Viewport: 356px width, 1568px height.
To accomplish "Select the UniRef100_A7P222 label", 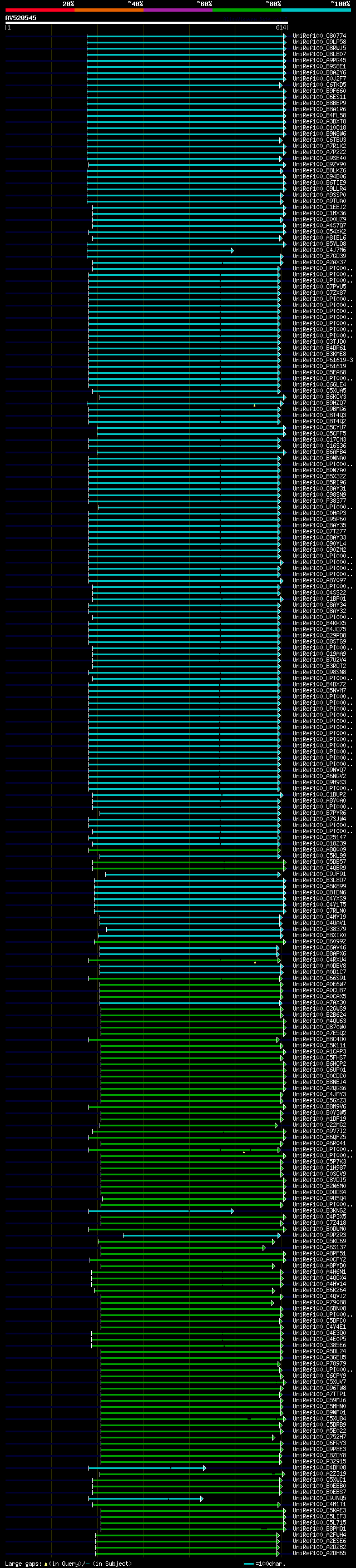I will click(x=319, y=152).
